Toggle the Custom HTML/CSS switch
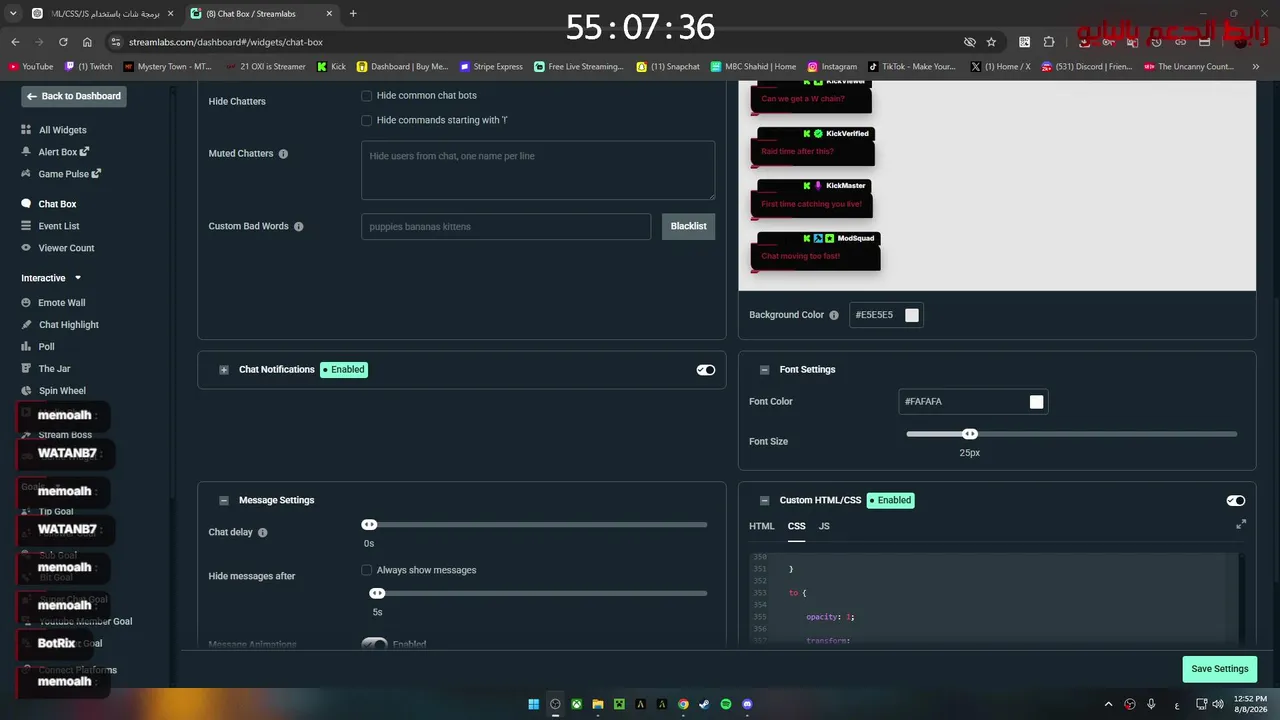The height and width of the screenshot is (720, 1280). click(1236, 501)
